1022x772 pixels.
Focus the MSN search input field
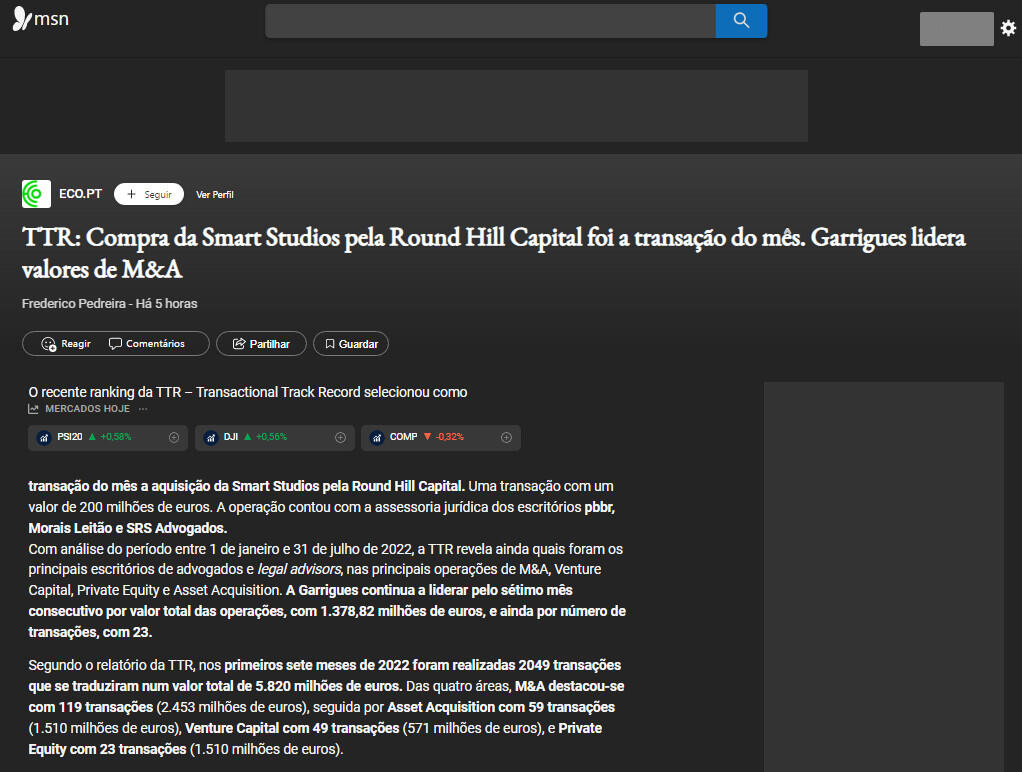click(490, 21)
